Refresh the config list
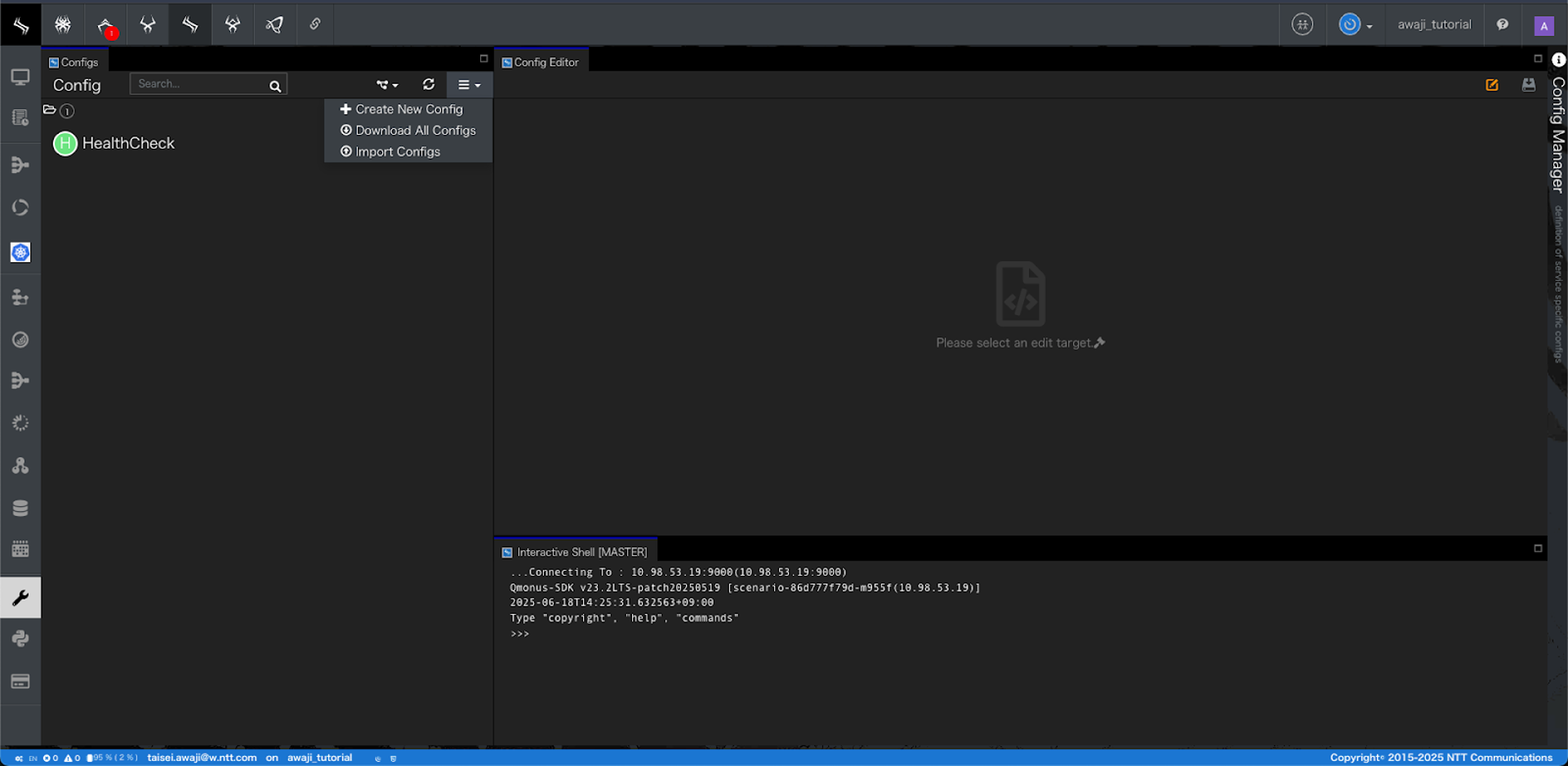 coord(429,84)
